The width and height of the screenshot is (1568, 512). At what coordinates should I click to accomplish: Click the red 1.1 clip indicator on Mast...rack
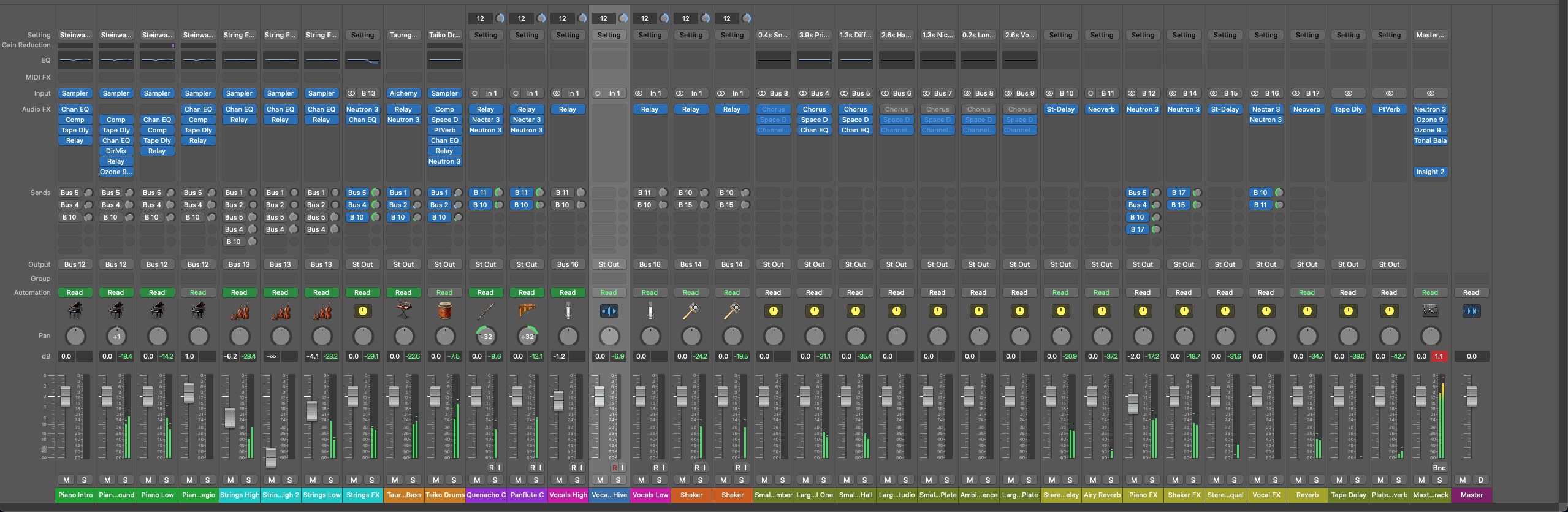1439,356
